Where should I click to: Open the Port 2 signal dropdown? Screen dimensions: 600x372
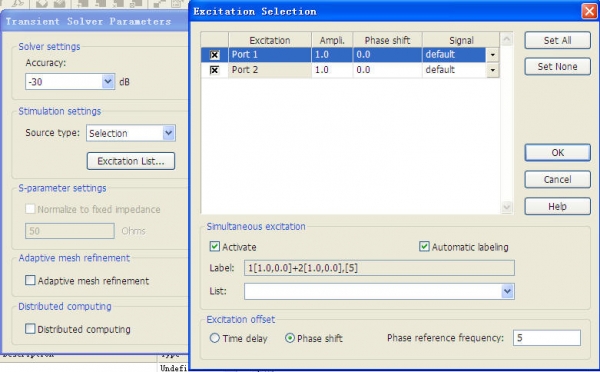coord(492,70)
